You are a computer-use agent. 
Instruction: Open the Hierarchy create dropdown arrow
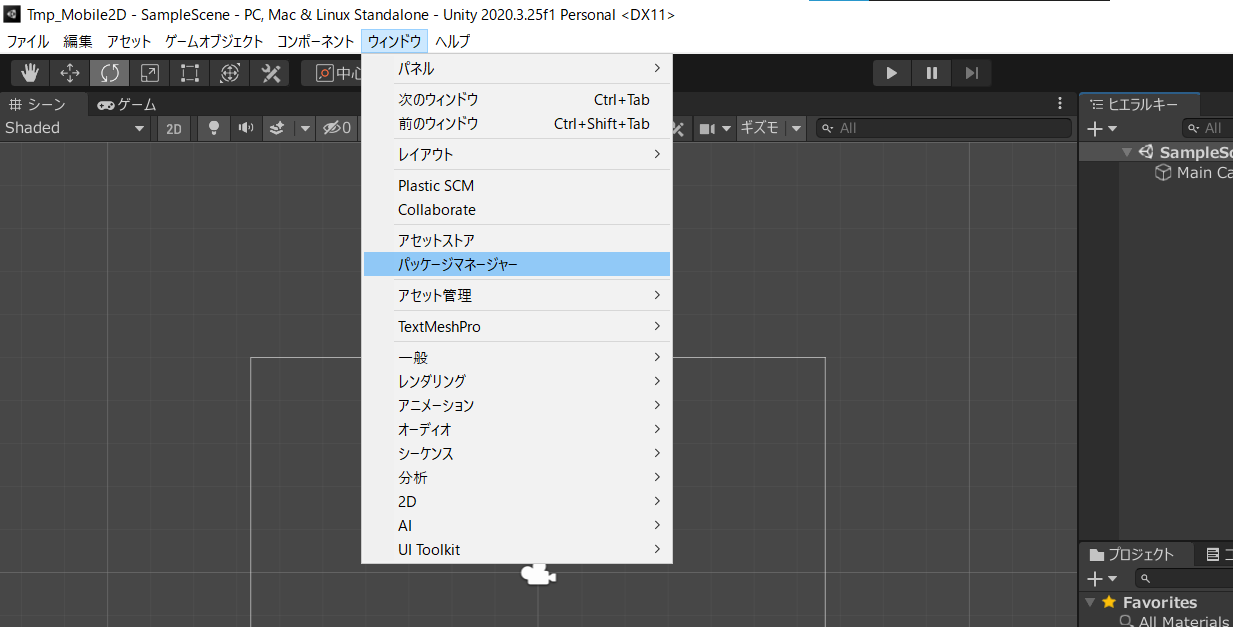1112,129
